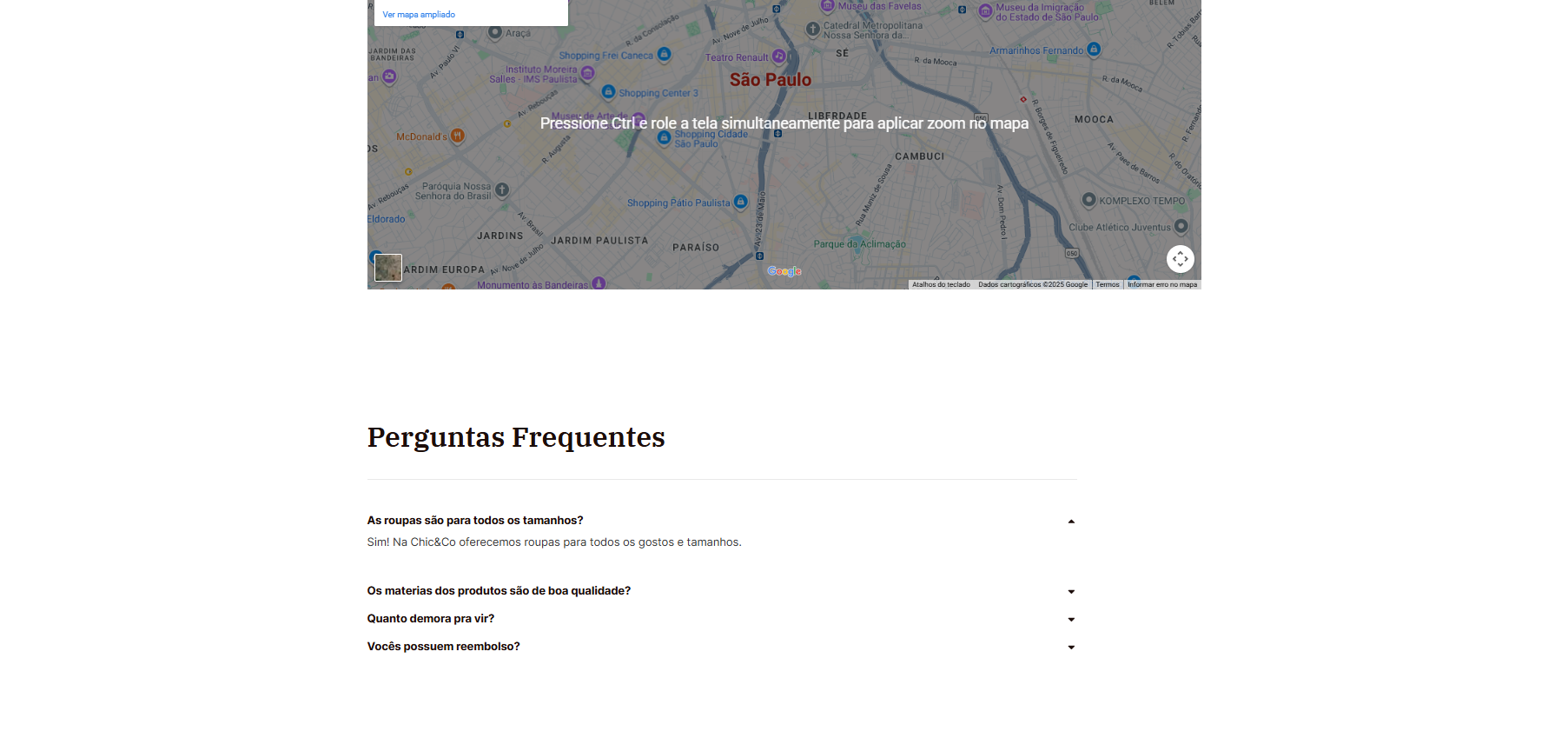Open the 'Ver mapa ampliado' link
The width and height of the screenshot is (1568, 738).
pos(419,15)
